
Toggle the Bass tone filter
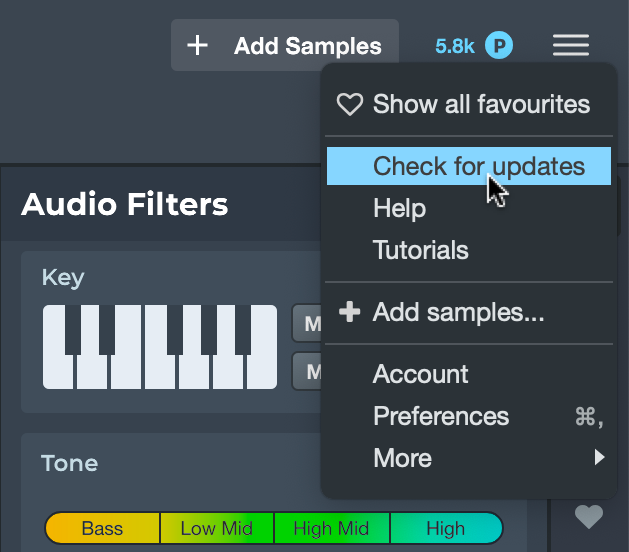102,528
